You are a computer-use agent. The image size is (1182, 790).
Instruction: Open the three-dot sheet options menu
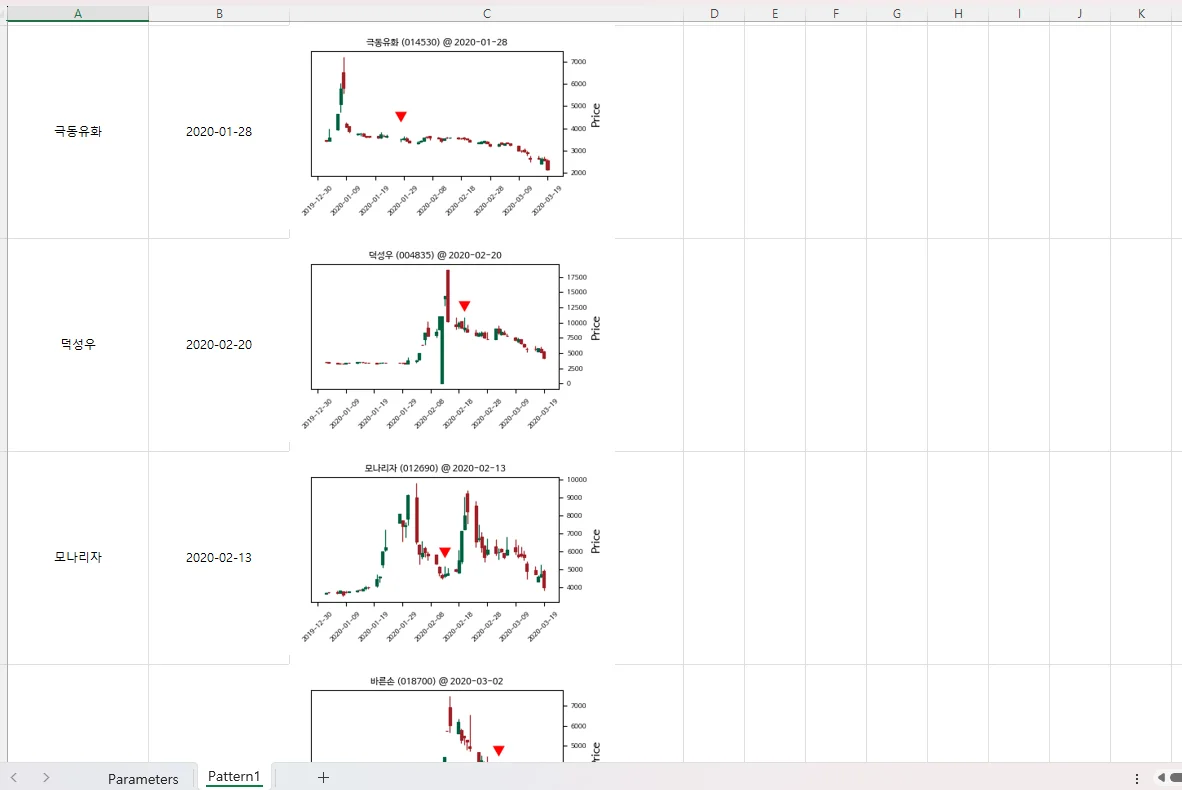[x=1137, y=778]
